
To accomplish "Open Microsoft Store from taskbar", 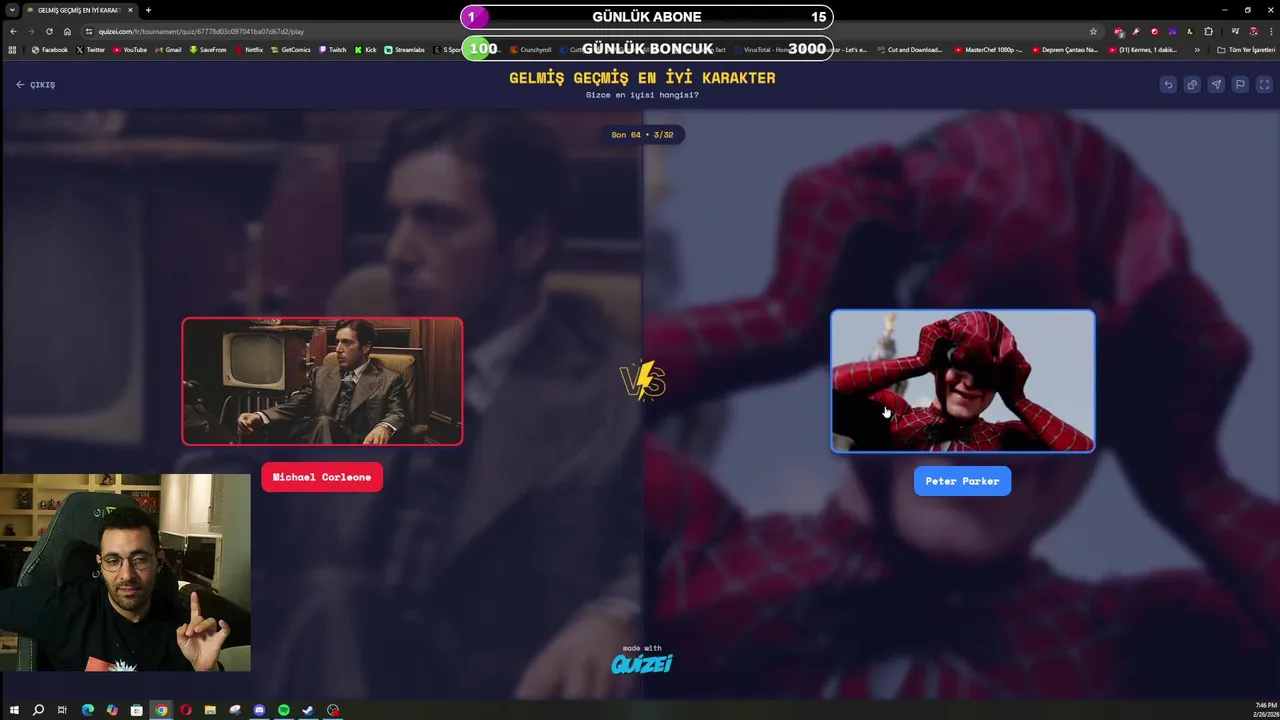I will 136,710.
